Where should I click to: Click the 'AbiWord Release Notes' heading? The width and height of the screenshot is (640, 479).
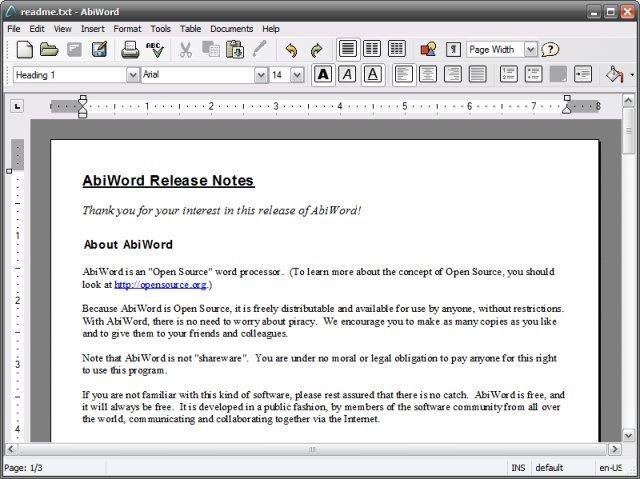169,181
